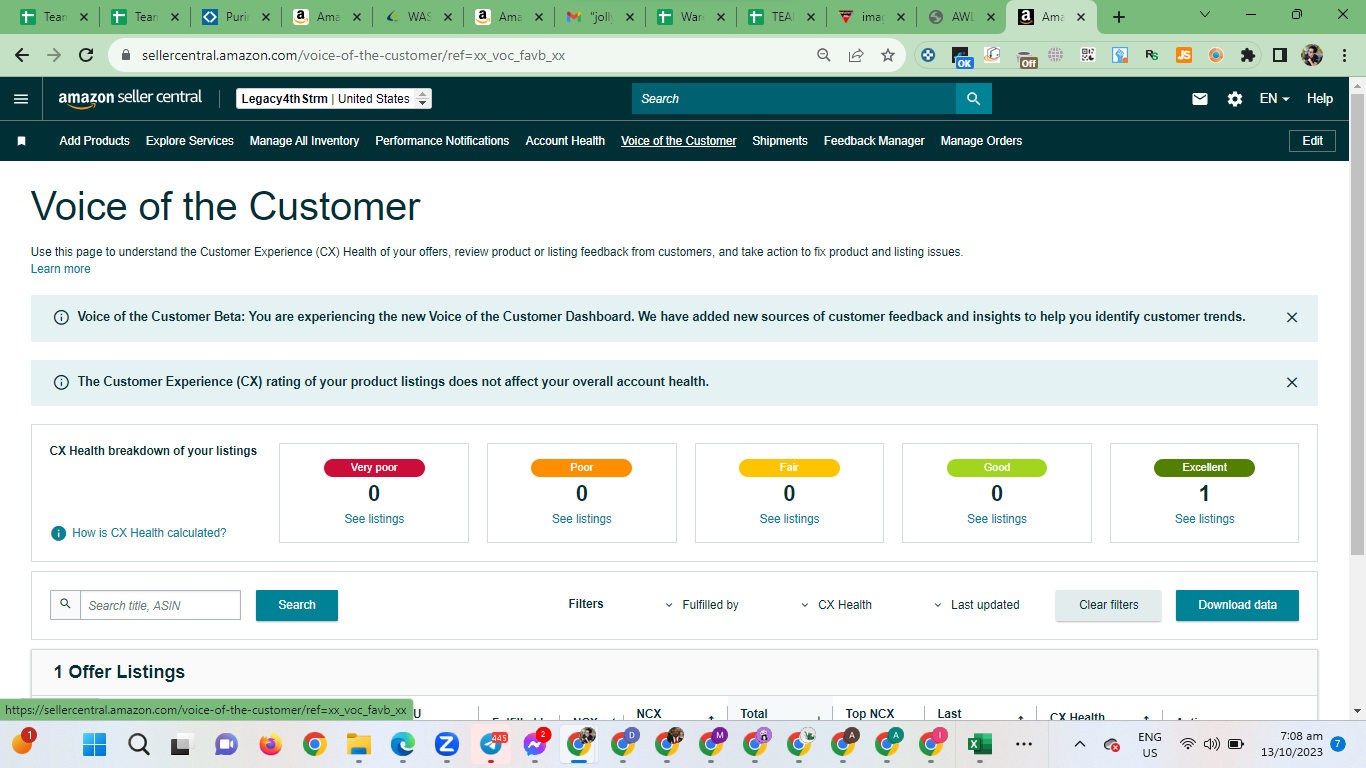The height and width of the screenshot is (768, 1366).
Task: Show more taskbar apps overflow
Action: [1024, 744]
